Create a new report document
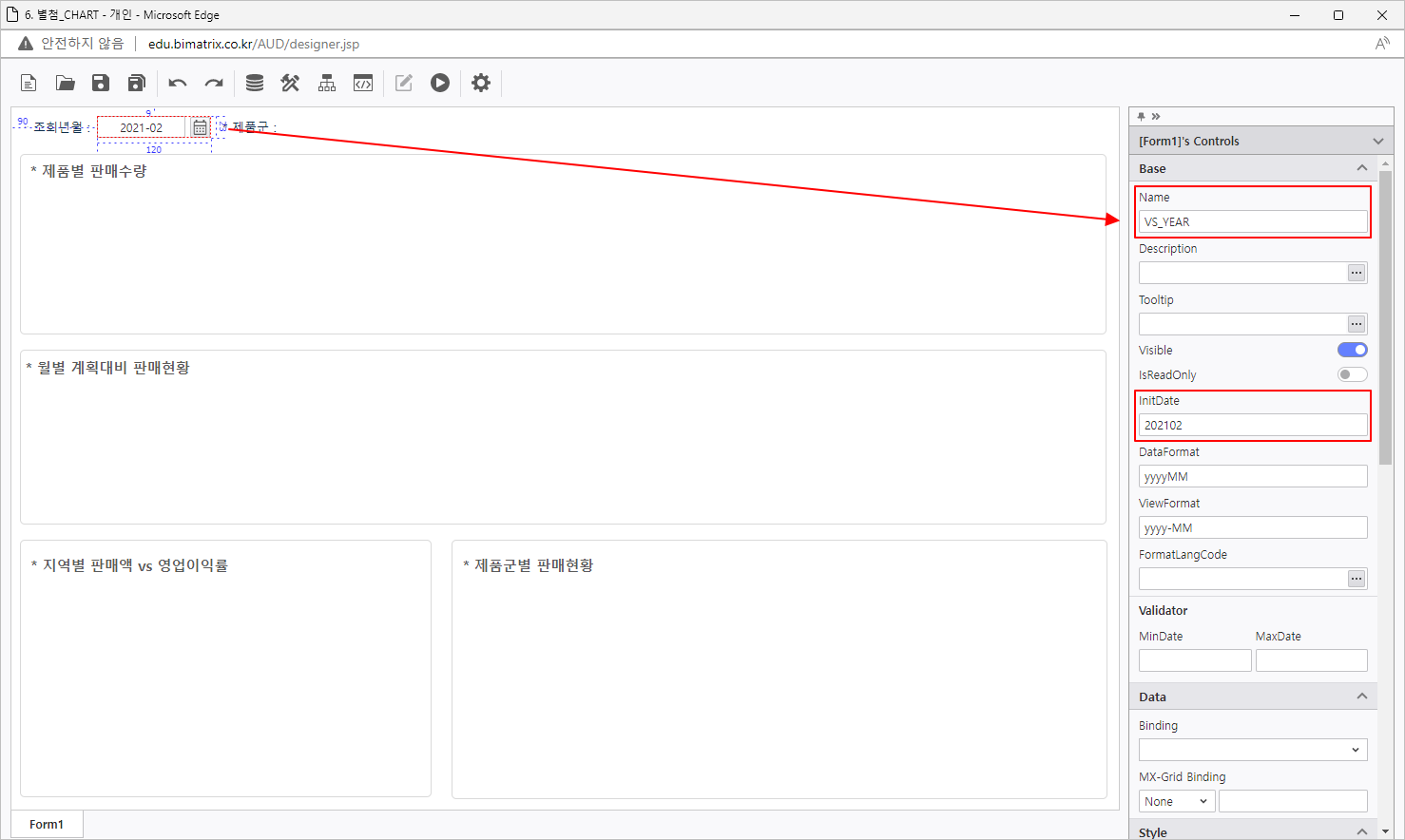Image resolution: width=1405 pixels, height=840 pixels. tap(29, 83)
